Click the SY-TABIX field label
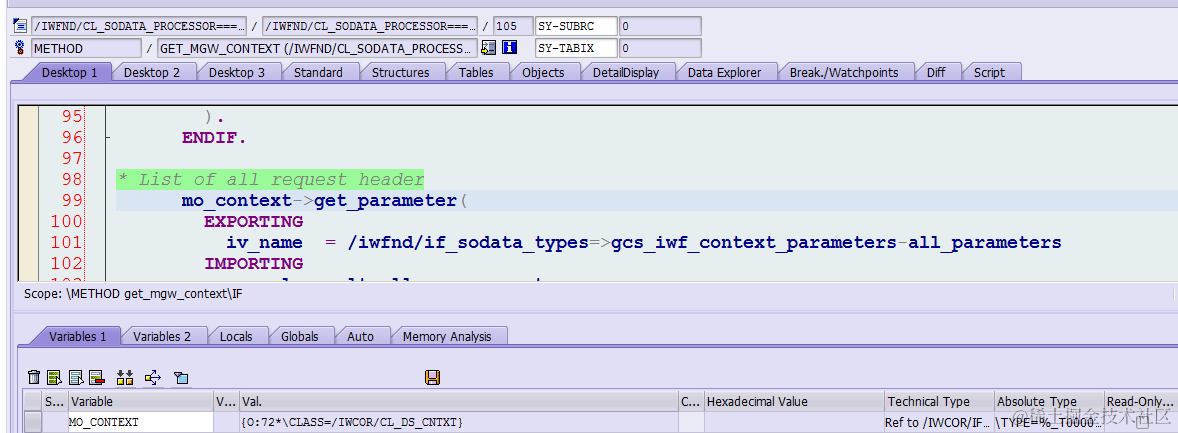 [x=576, y=48]
